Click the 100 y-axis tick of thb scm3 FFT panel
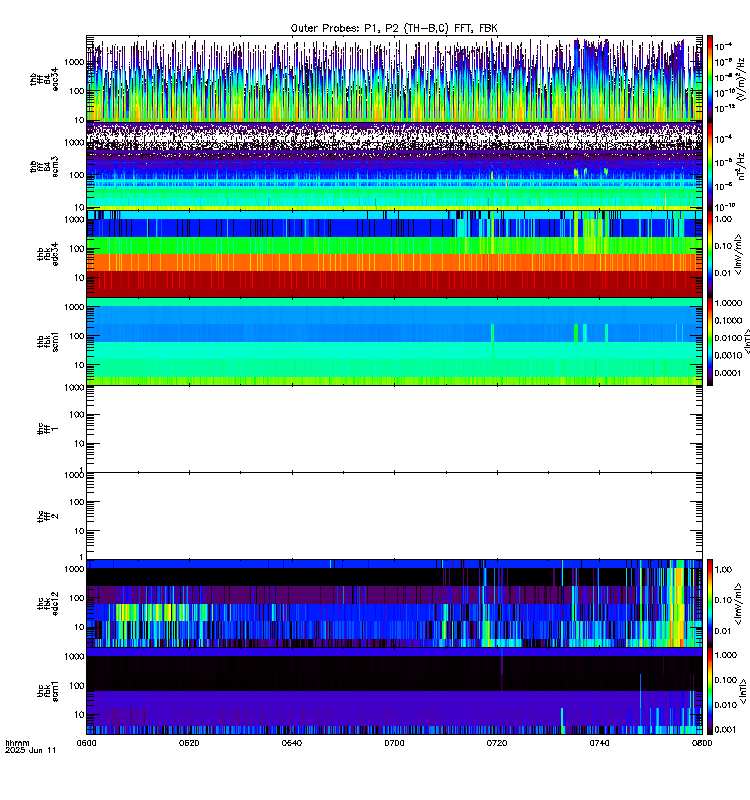 point(77,175)
